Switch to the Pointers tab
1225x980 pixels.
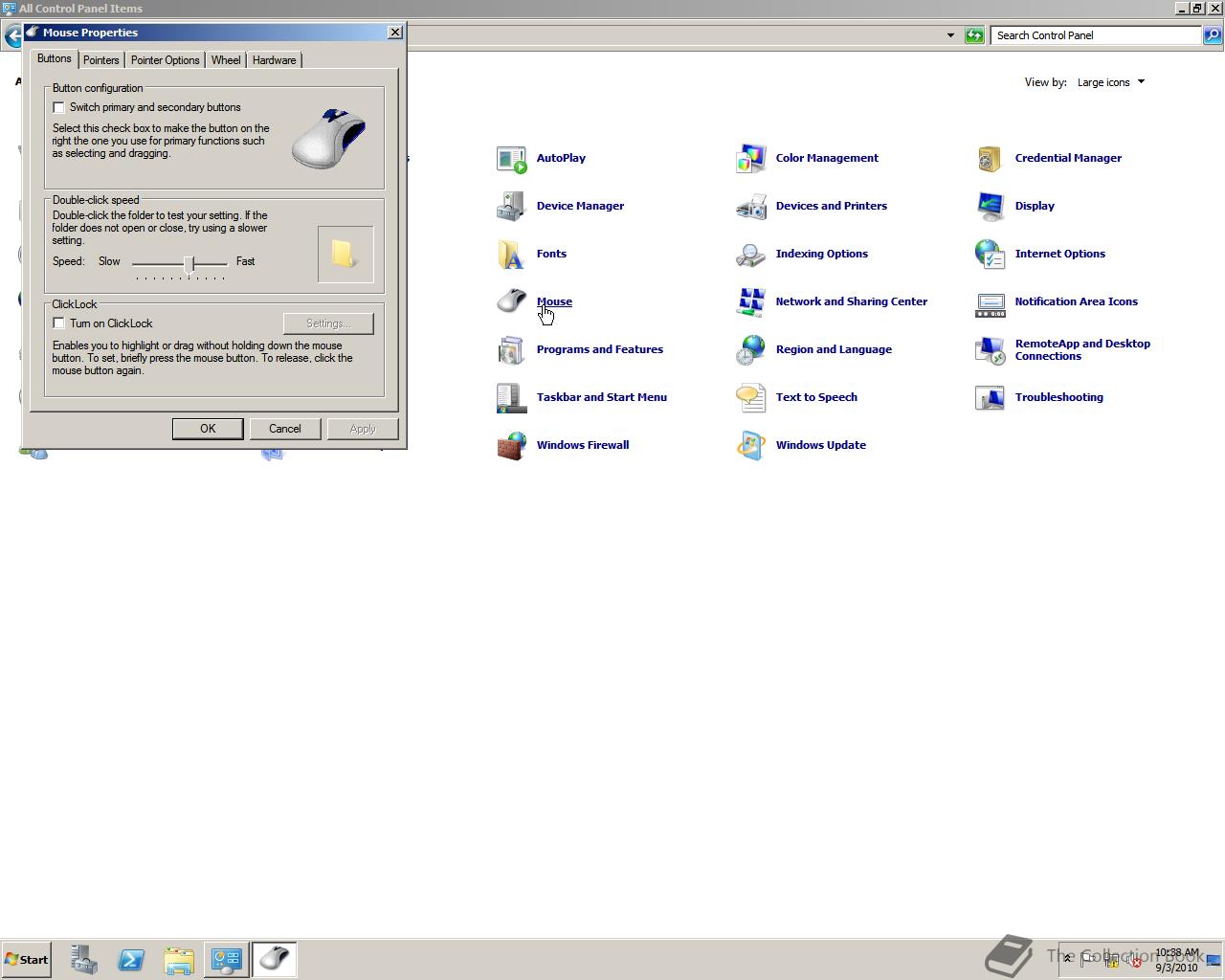(101, 60)
